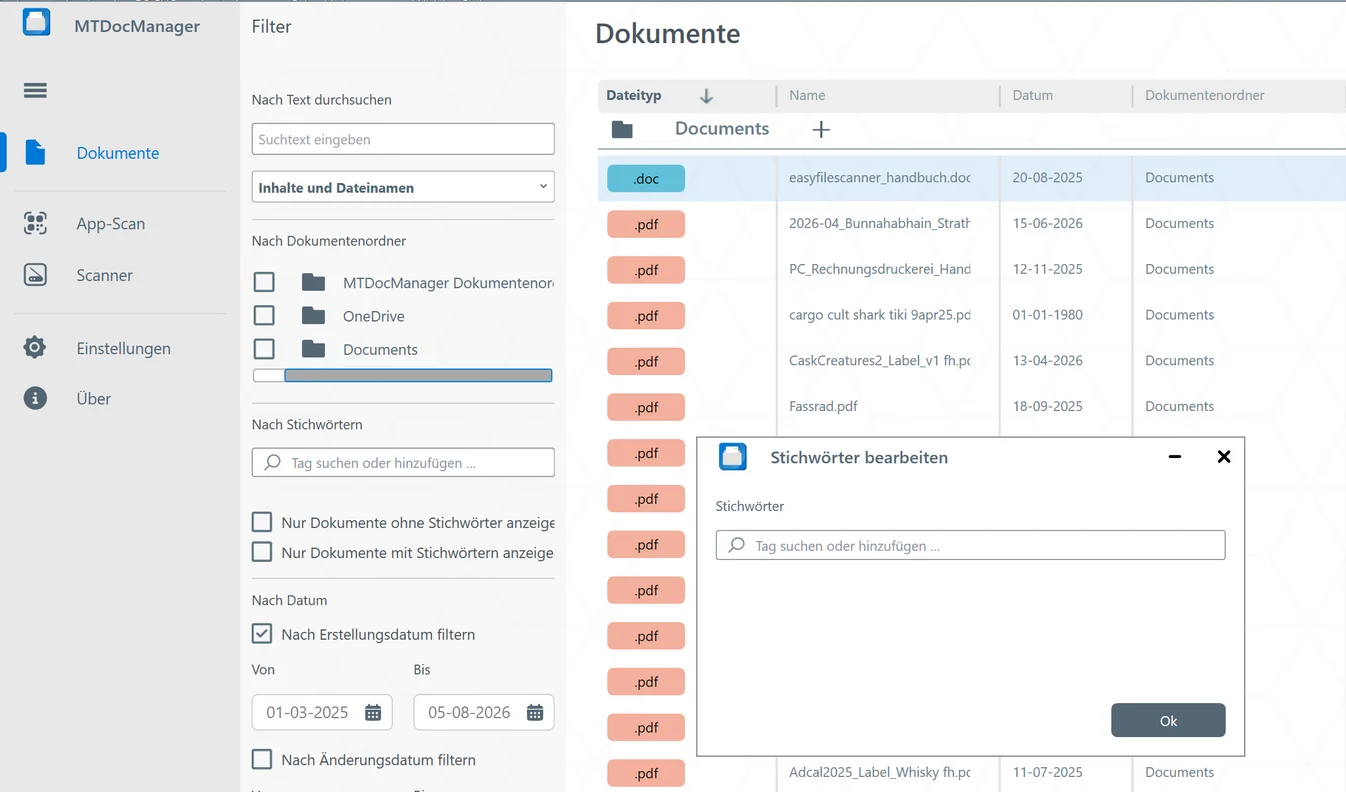Enable Nach Änderungsdatum filtern
Image resolution: width=1346 pixels, height=792 pixels.
[262, 760]
